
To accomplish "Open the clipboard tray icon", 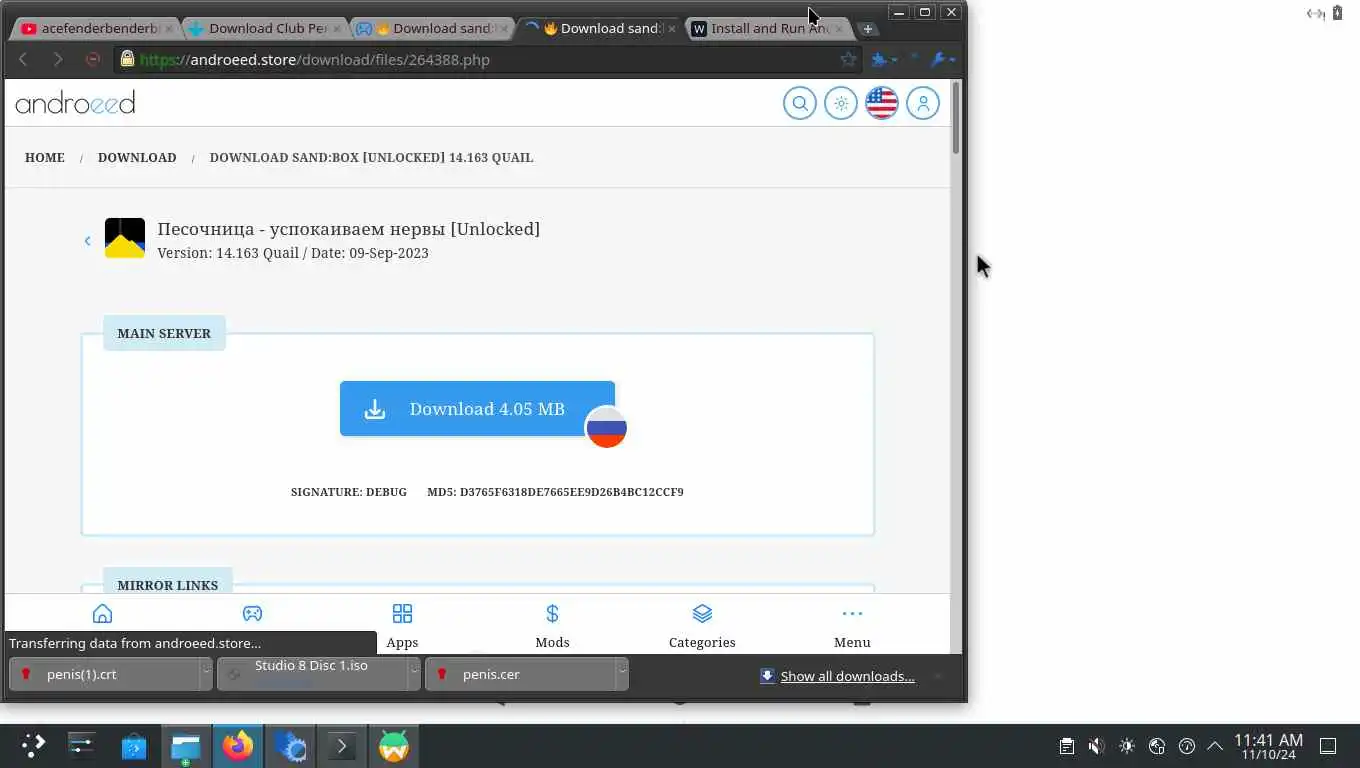I will tap(1067, 746).
